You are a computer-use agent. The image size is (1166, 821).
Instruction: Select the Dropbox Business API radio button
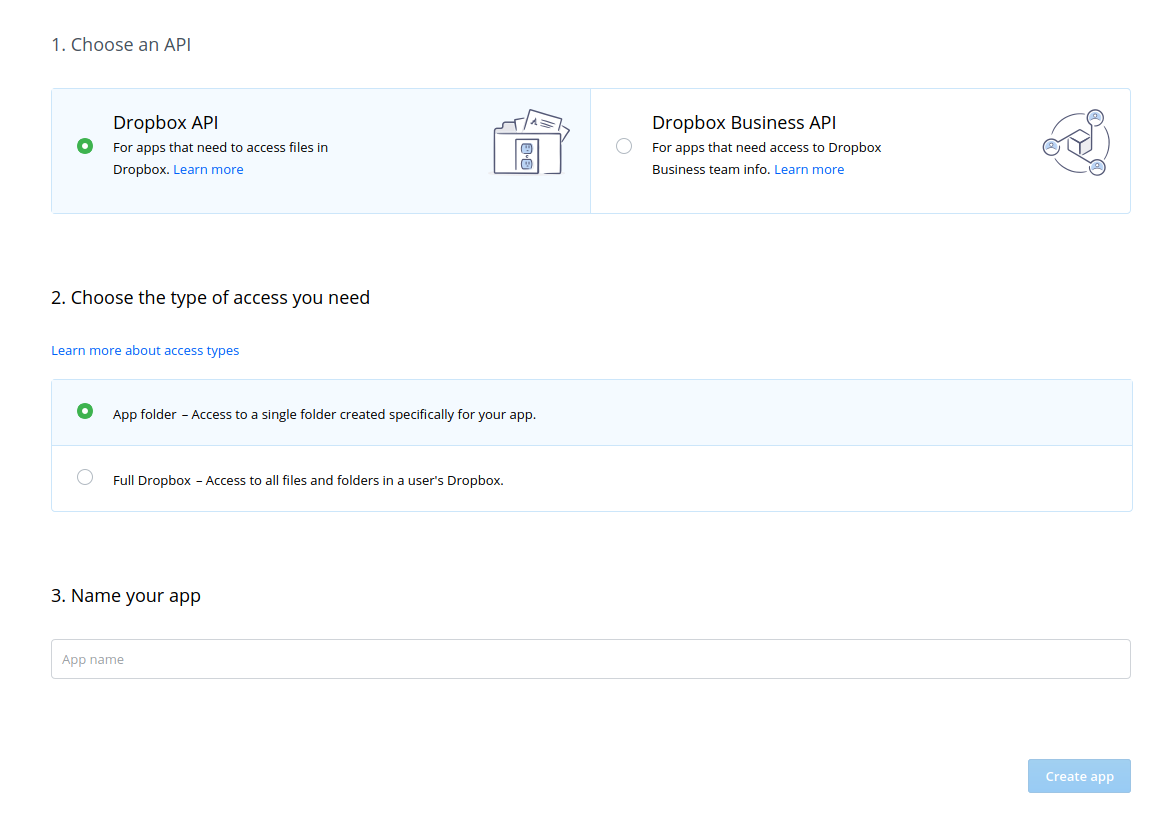624,146
